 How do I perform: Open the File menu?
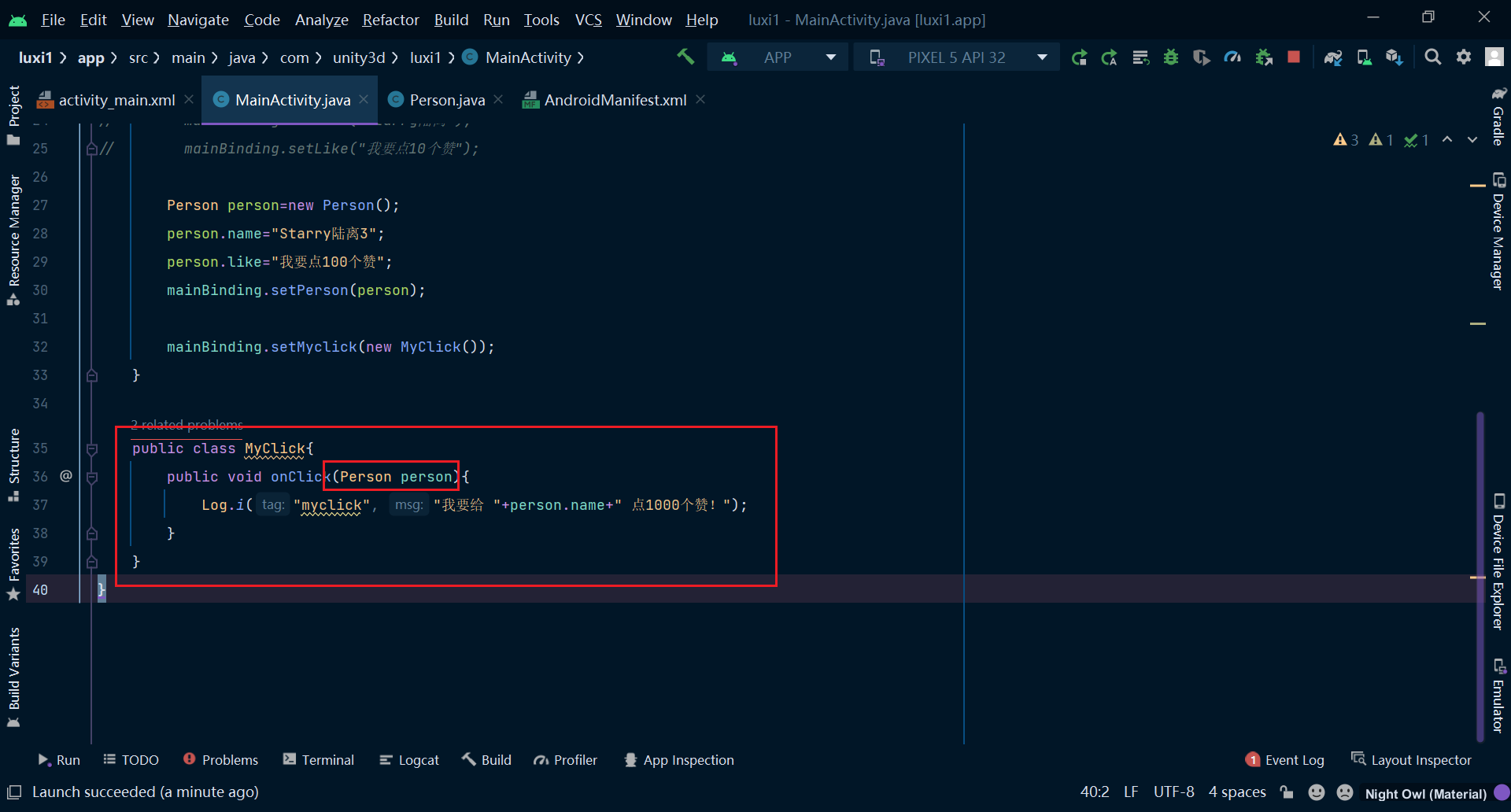53,20
